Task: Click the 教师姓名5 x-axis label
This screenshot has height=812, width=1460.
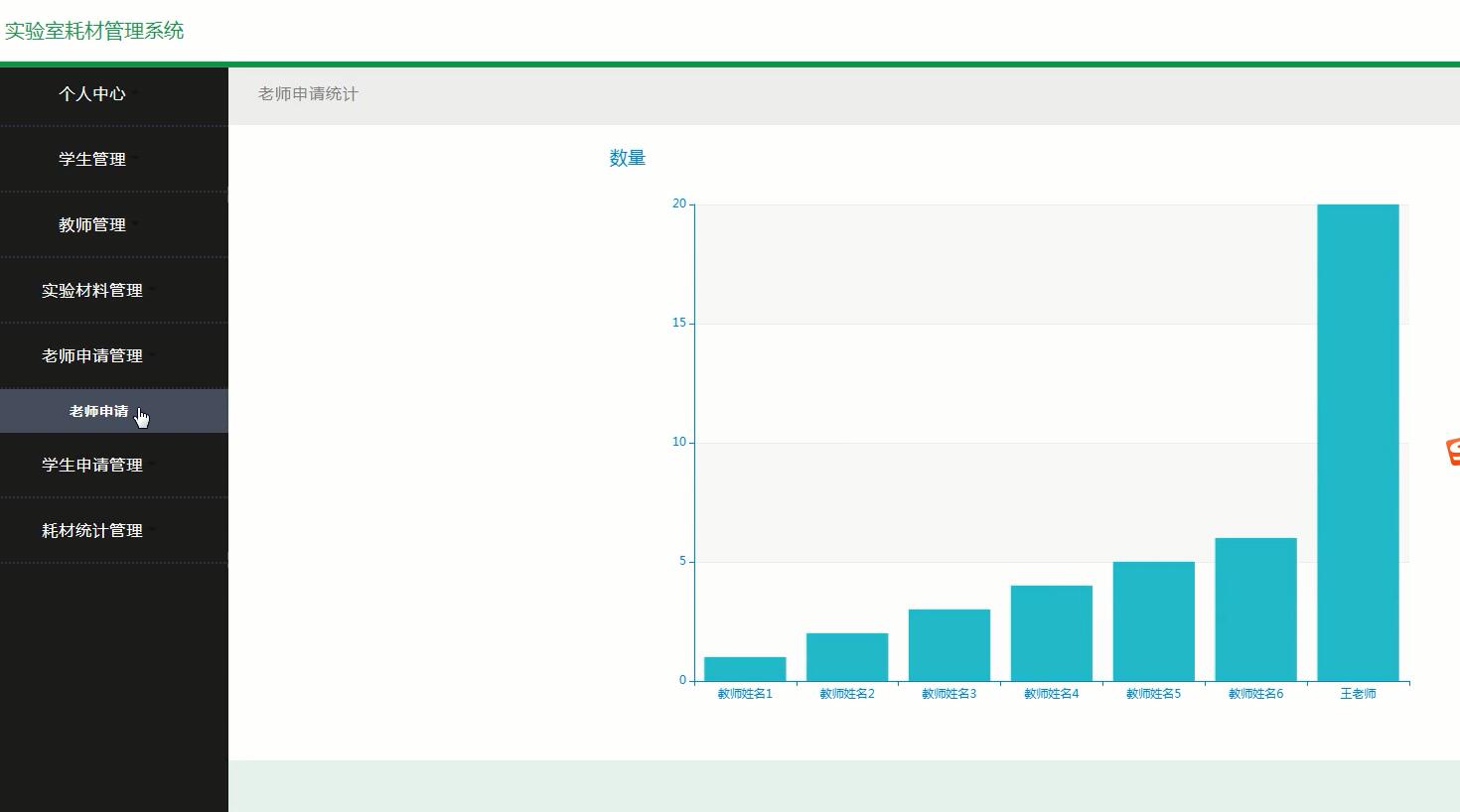Action: click(1154, 694)
